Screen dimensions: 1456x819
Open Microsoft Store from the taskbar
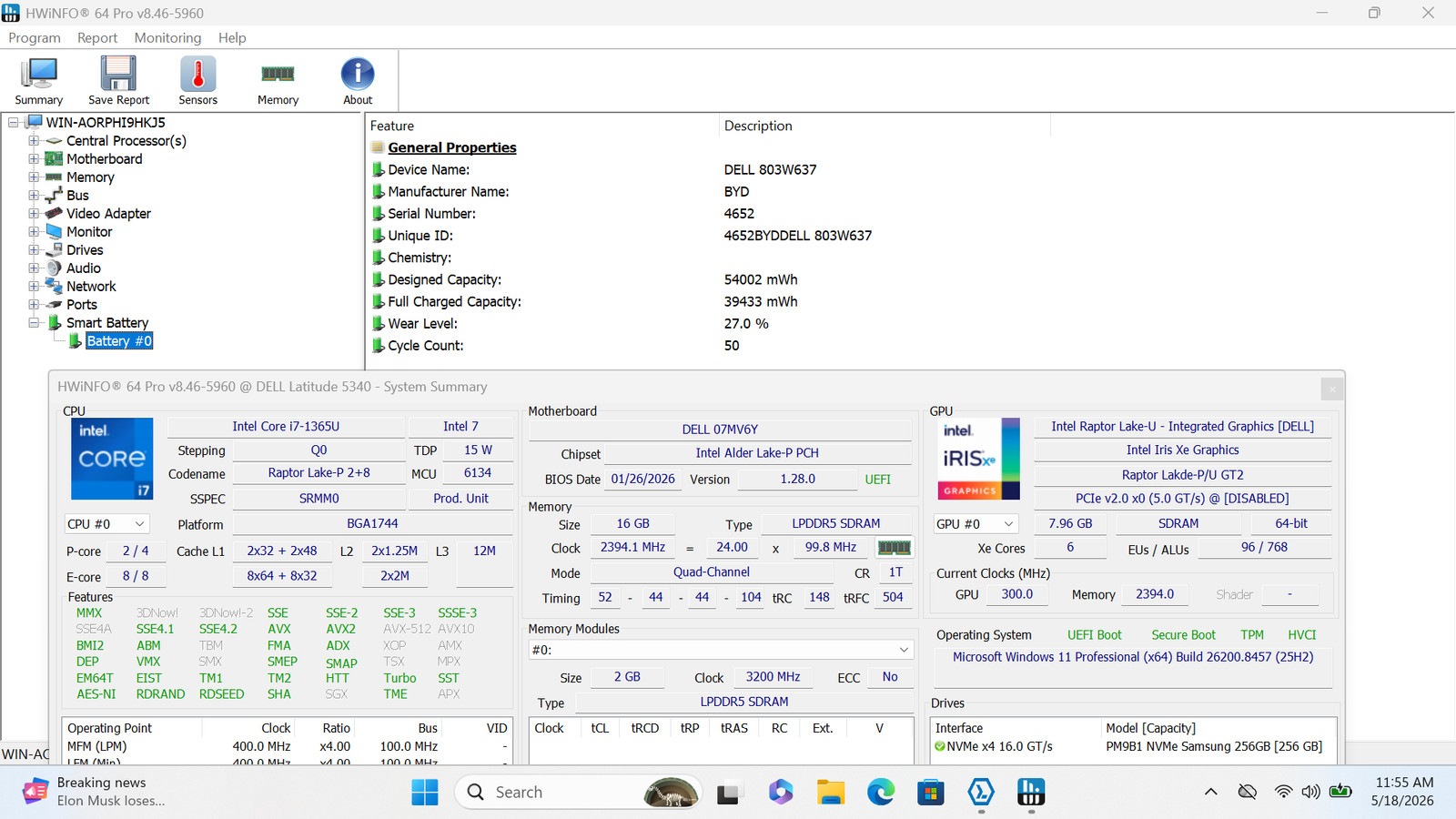(930, 793)
